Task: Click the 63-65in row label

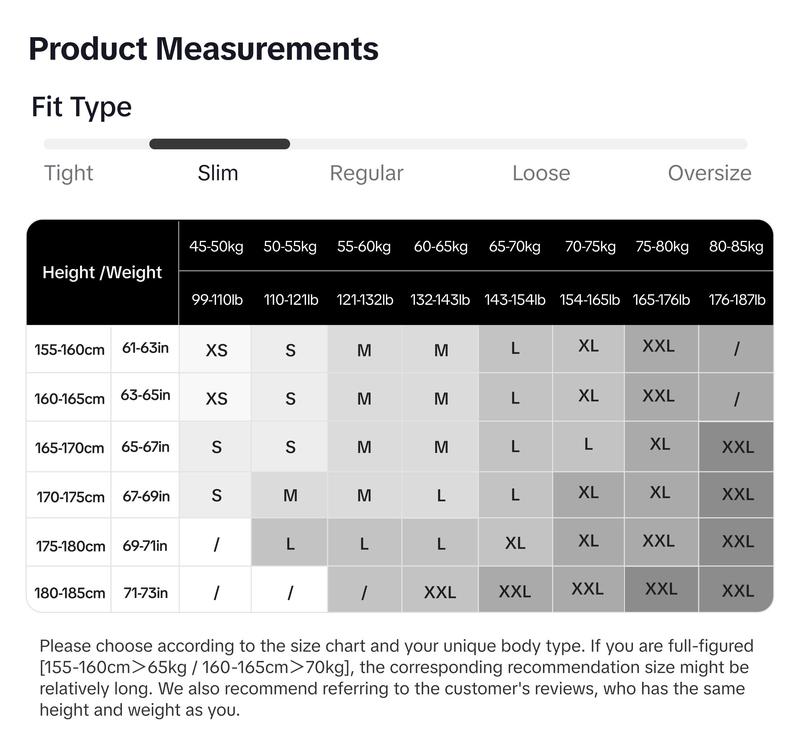Action: click(x=145, y=395)
